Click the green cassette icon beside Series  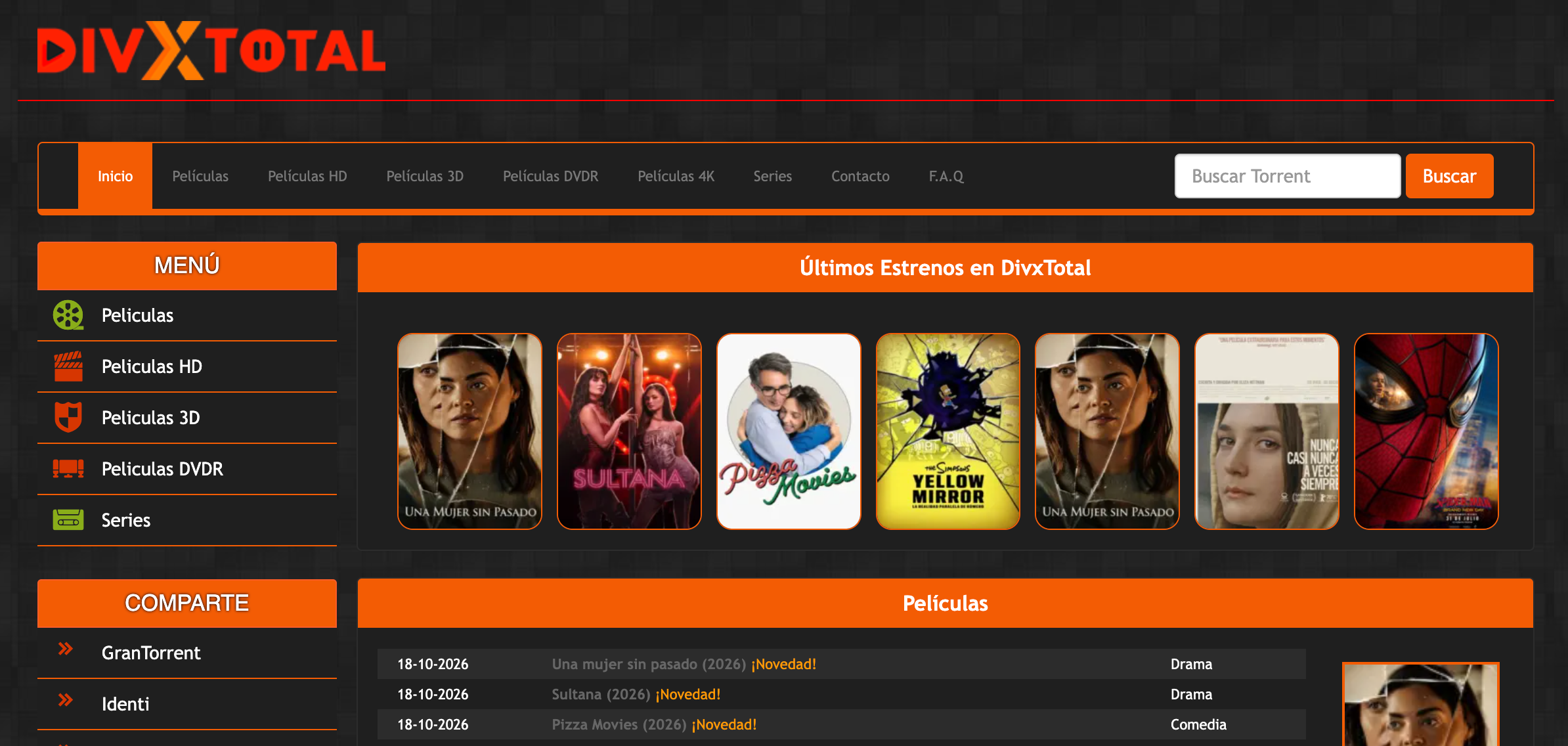pos(68,520)
